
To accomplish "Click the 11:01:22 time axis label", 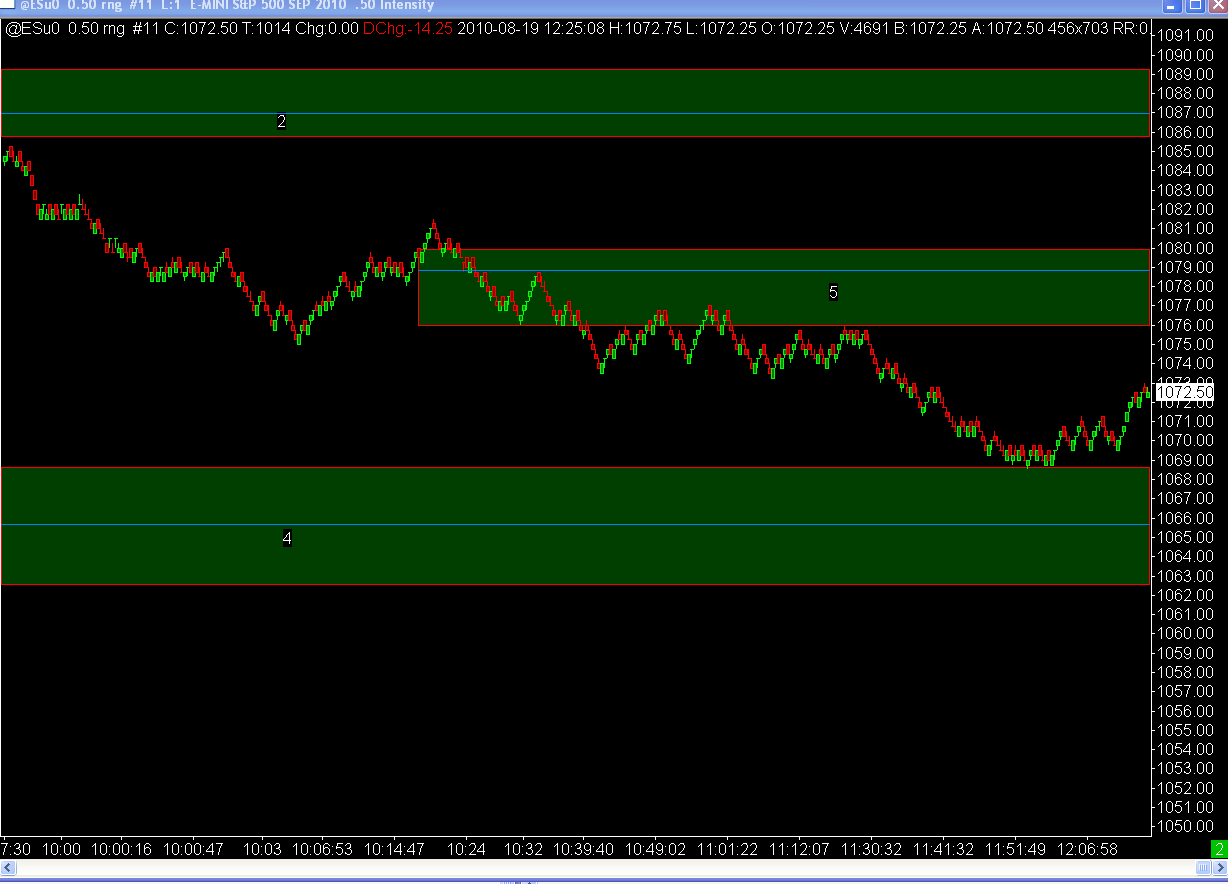I will click(728, 849).
